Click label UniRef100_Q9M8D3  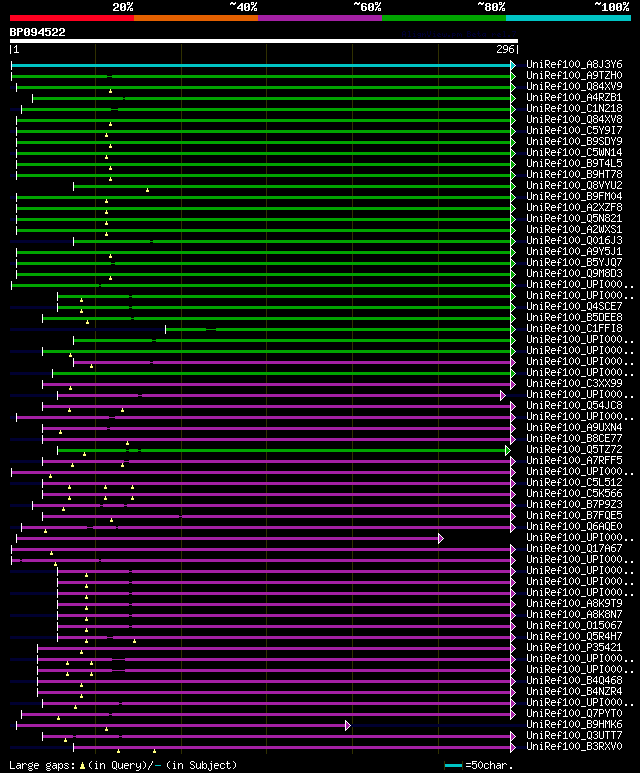(574, 274)
